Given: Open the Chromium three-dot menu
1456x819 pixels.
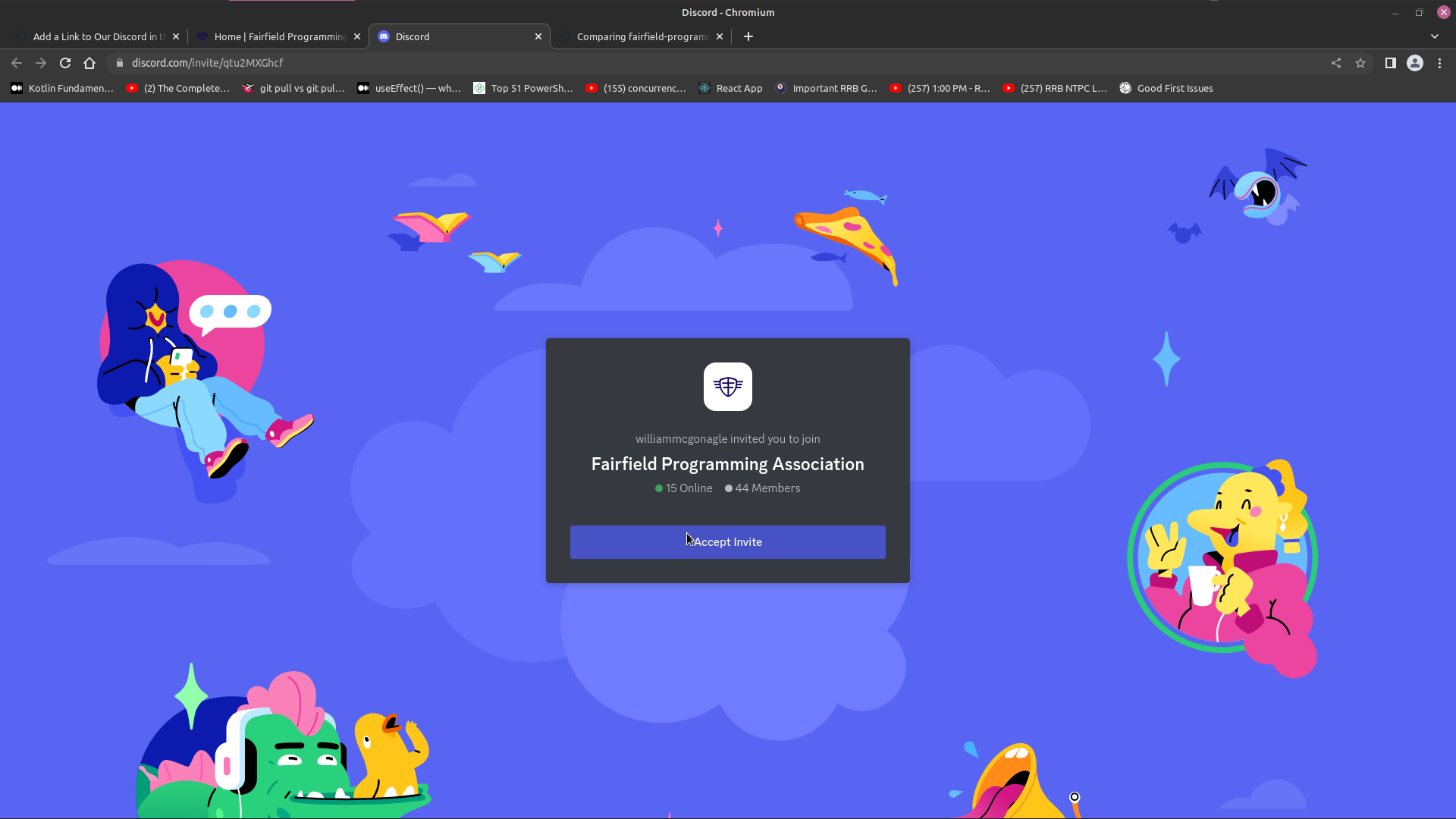Looking at the screenshot, I should click(x=1439, y=63).
